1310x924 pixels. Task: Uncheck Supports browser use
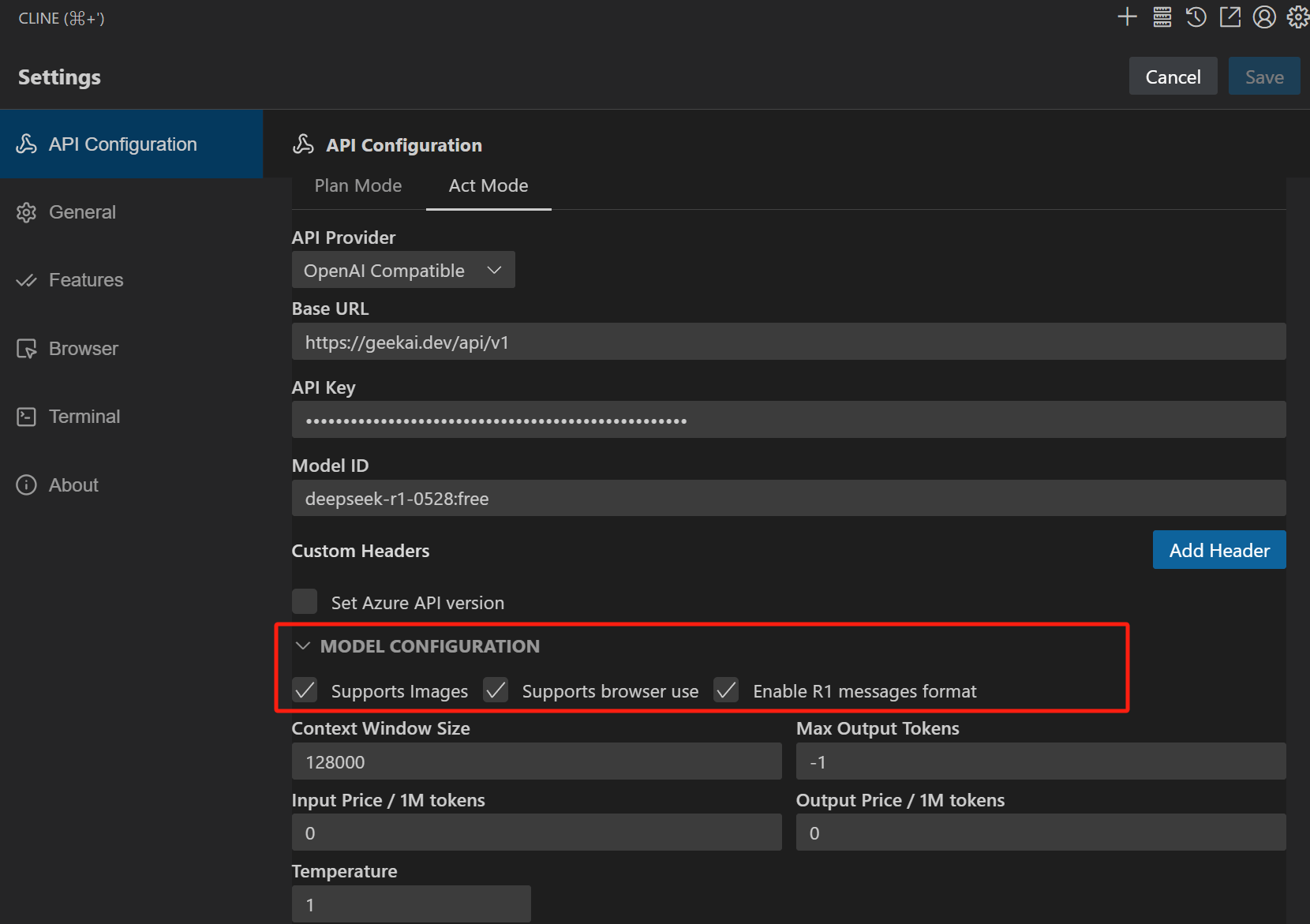(496, 690)
